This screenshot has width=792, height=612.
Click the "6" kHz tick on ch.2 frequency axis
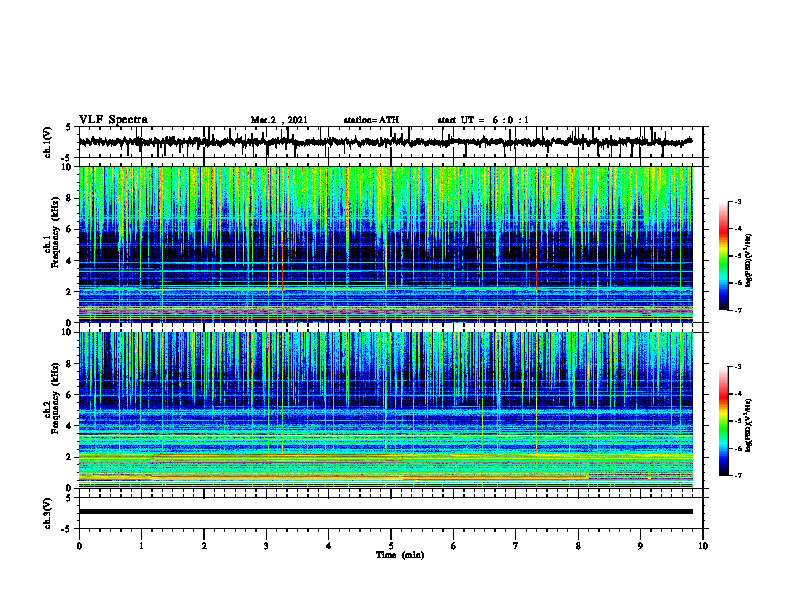69,395
